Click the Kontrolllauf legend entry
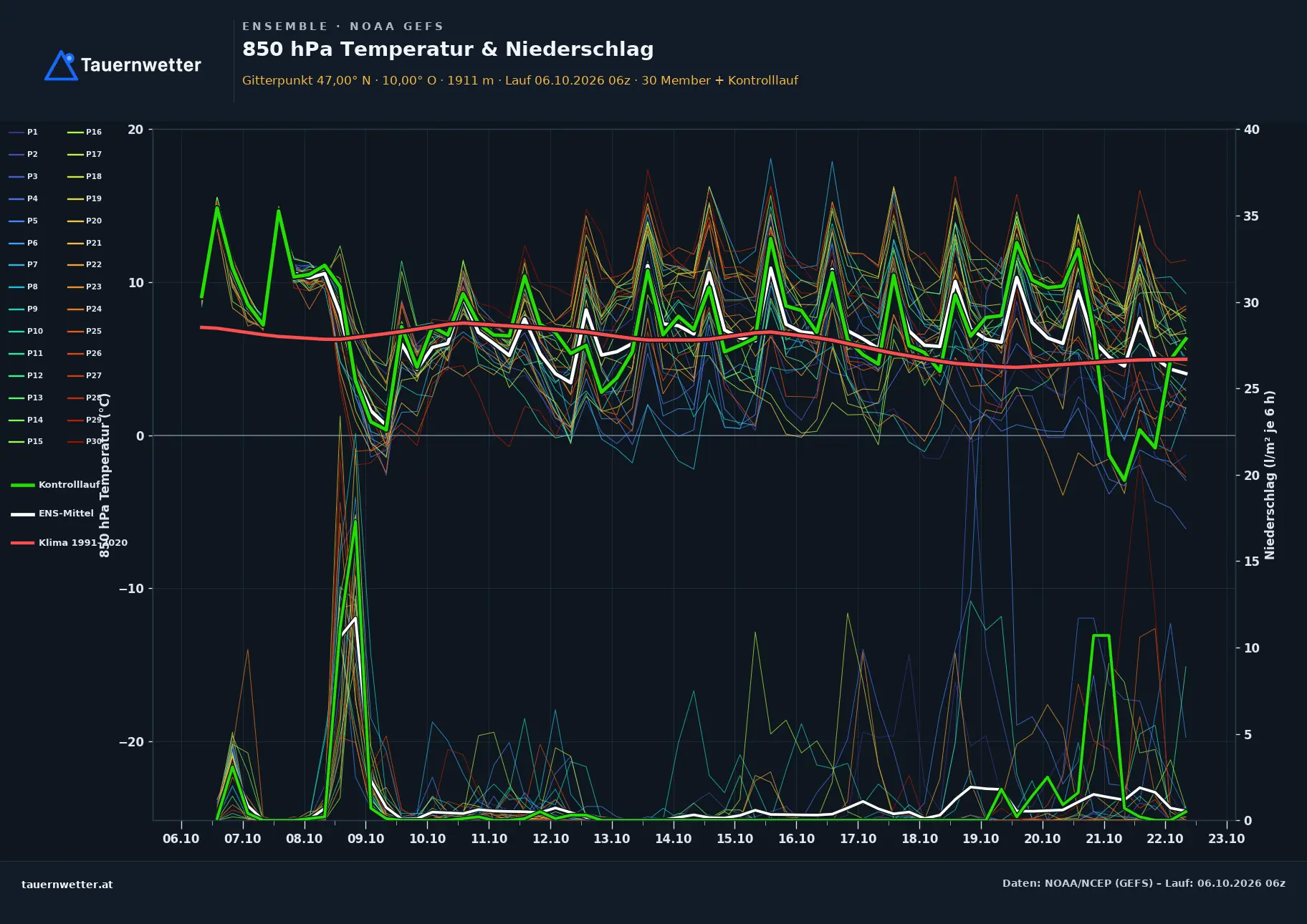 (x=56, y=485)
